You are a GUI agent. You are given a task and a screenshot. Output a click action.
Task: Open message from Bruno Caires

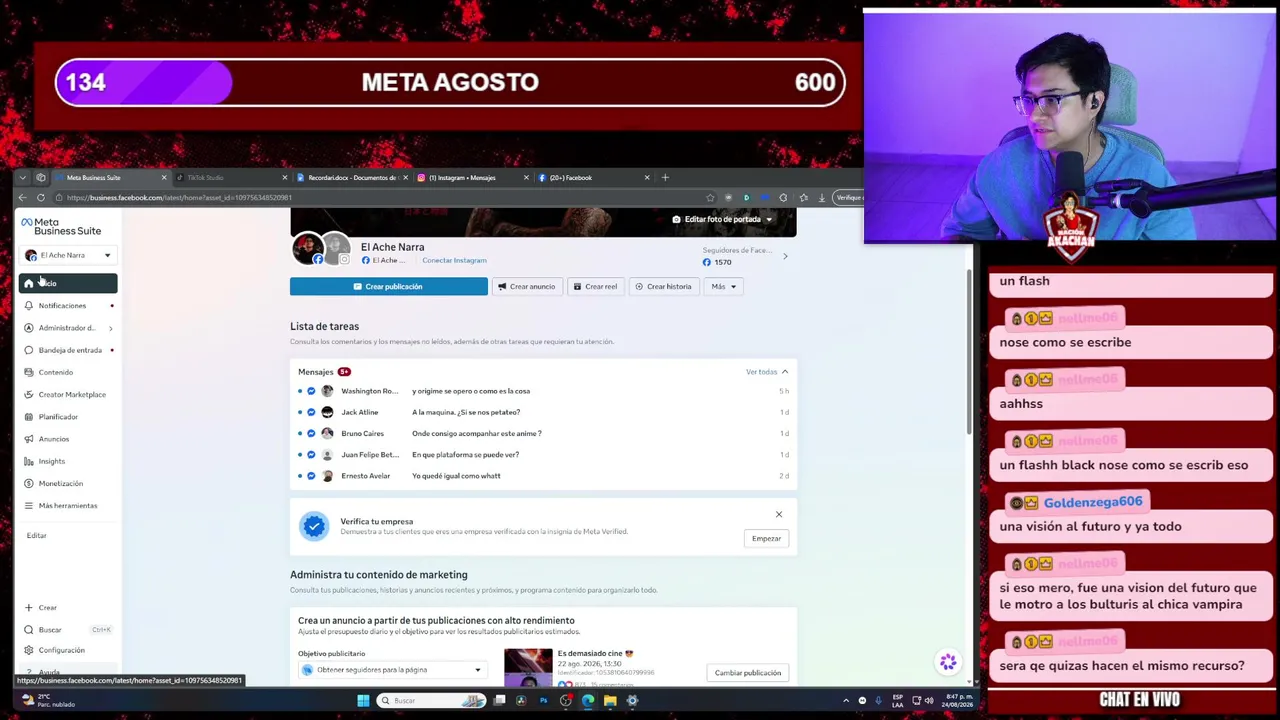click(x=544, y=433)
